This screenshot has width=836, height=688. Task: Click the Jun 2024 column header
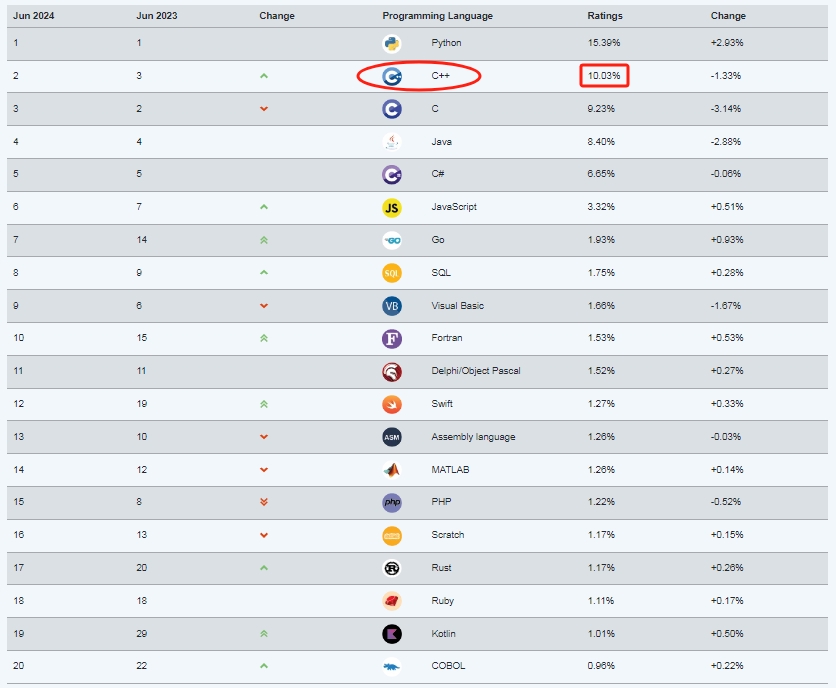(x=34, y=16)
